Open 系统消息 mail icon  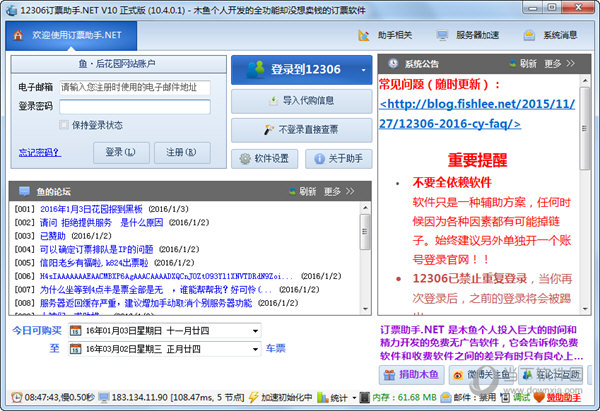point(529,36)
